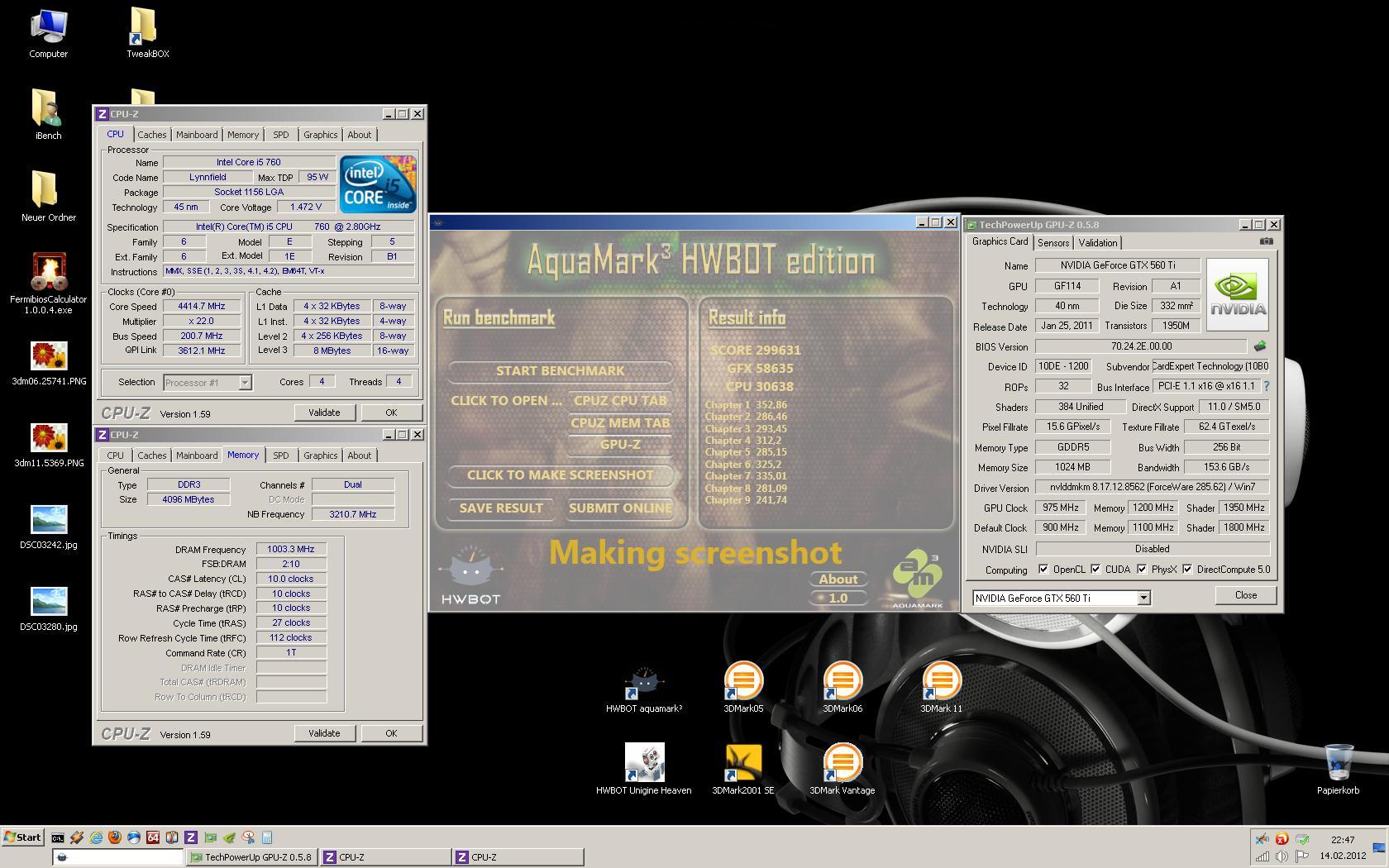Click SUBMIT ONLINE button
This screenshot has width=1389, height=868.
pos(620,508)
